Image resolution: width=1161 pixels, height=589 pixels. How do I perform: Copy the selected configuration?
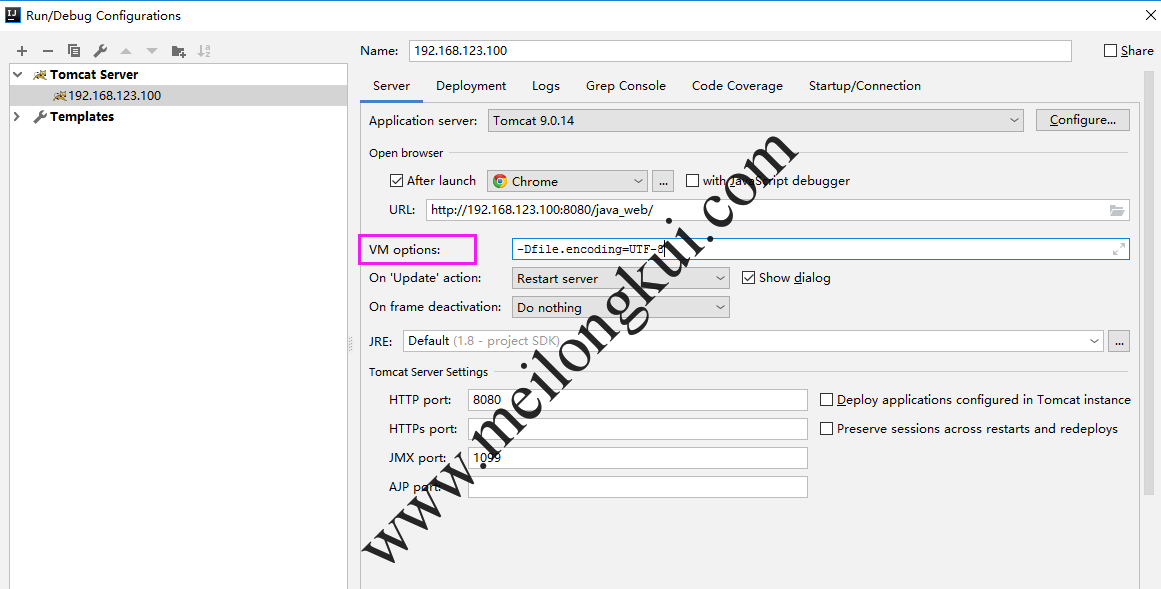(x=74, y=51)
